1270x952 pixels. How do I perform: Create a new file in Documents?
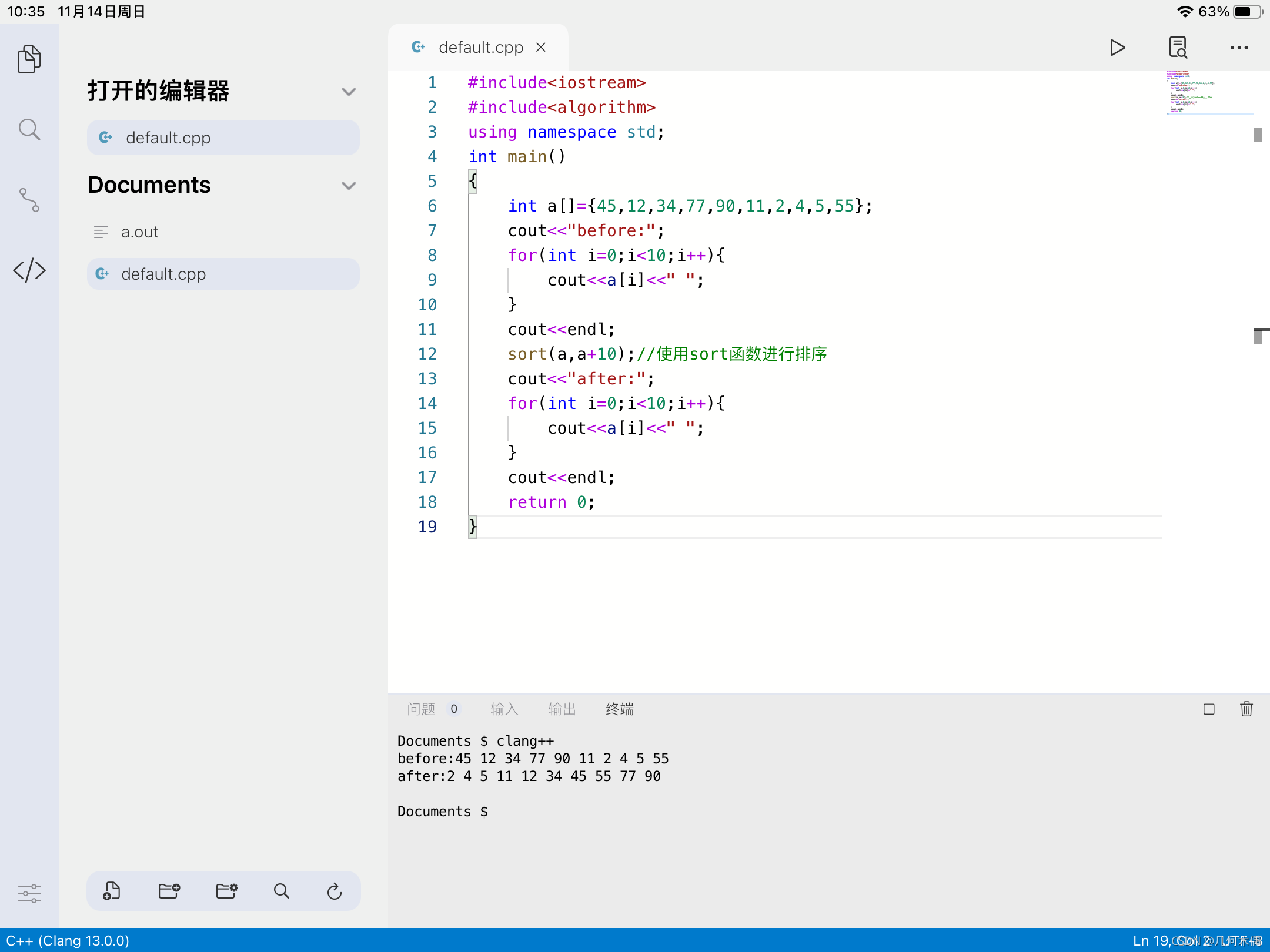111,891
